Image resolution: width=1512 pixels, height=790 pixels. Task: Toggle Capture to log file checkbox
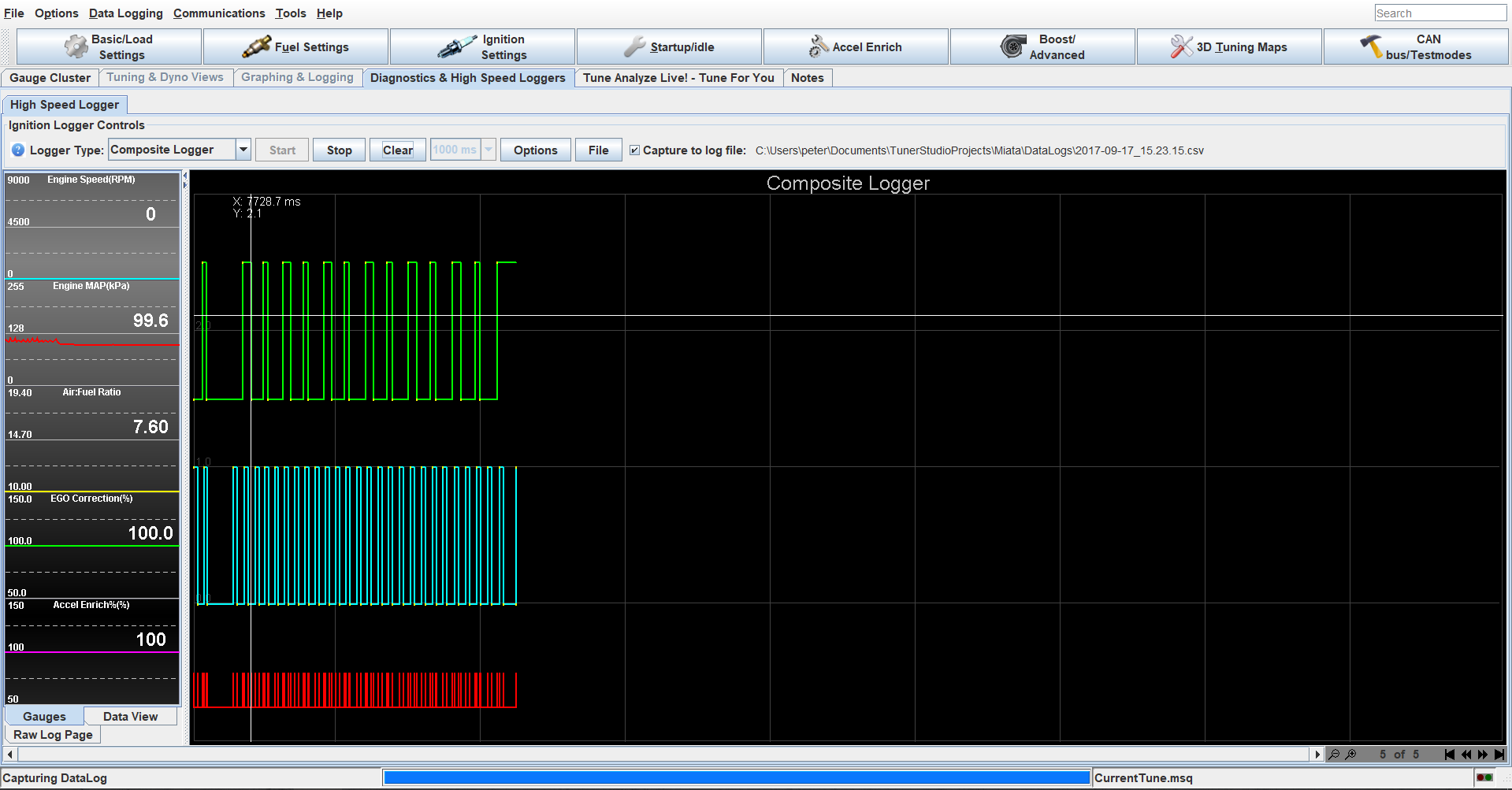coord(634,150)
